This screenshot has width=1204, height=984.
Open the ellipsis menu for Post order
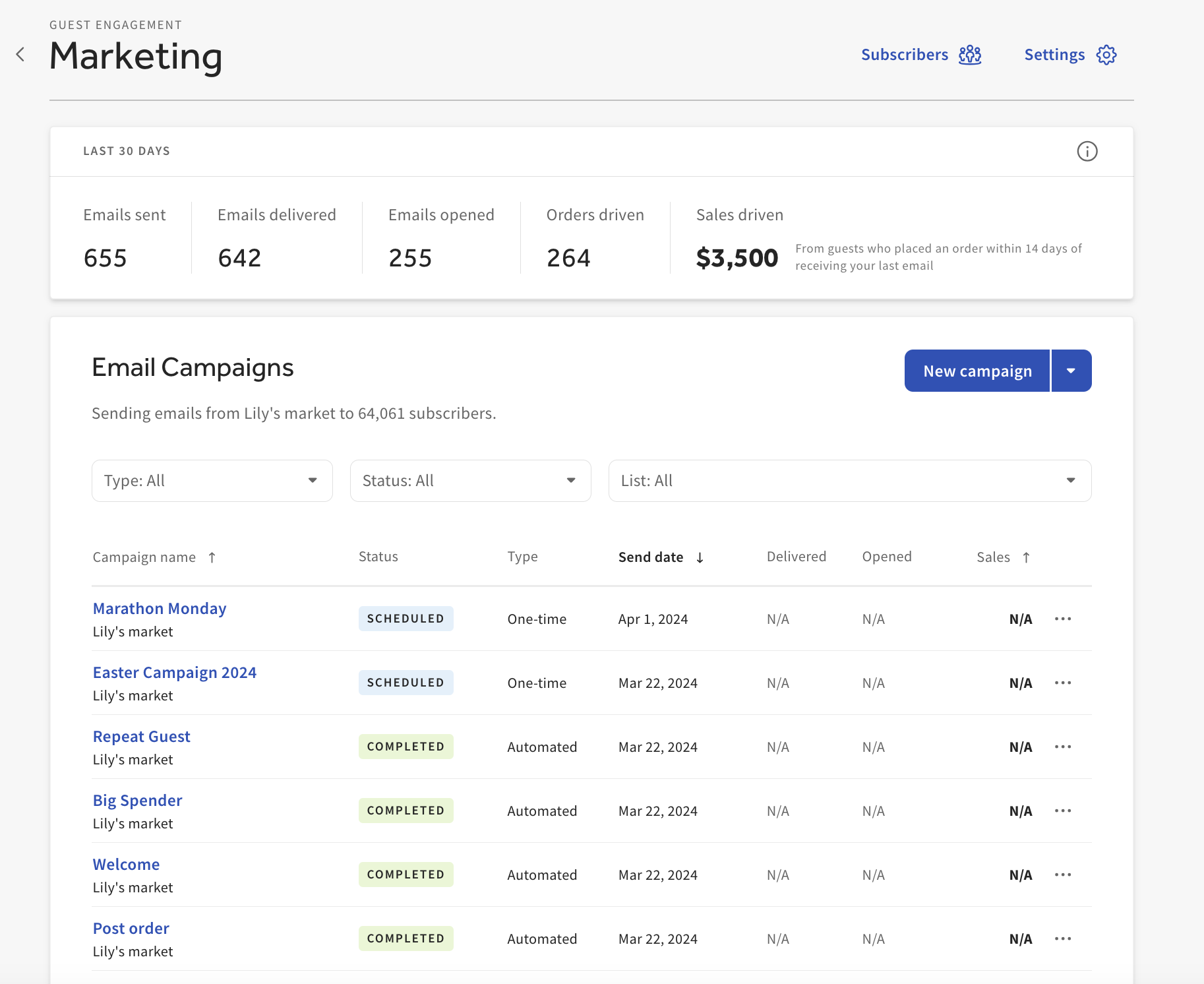[1063, 938]
